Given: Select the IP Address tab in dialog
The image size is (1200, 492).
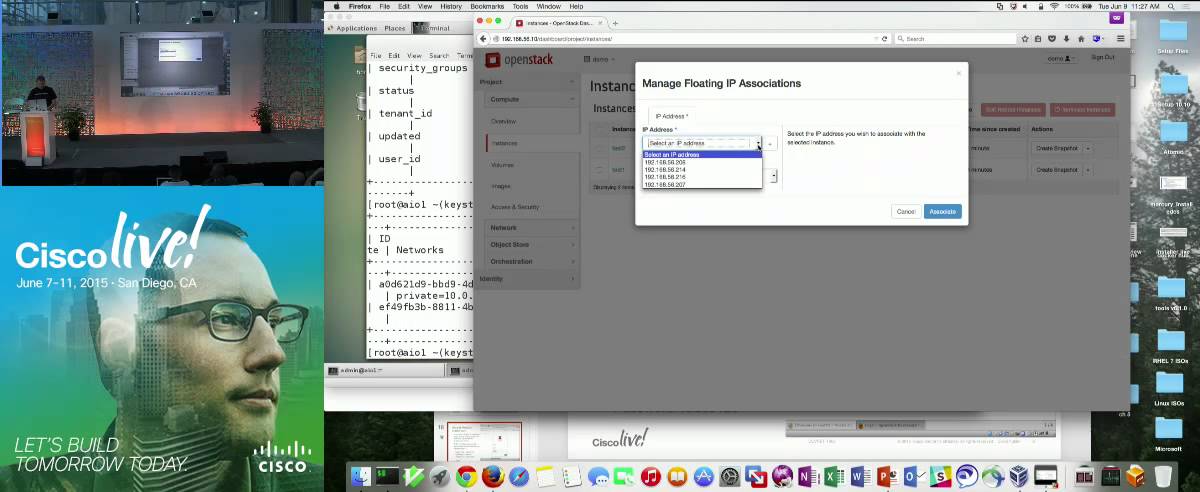Looking at the screenshot, I should [x=672, y=116].
